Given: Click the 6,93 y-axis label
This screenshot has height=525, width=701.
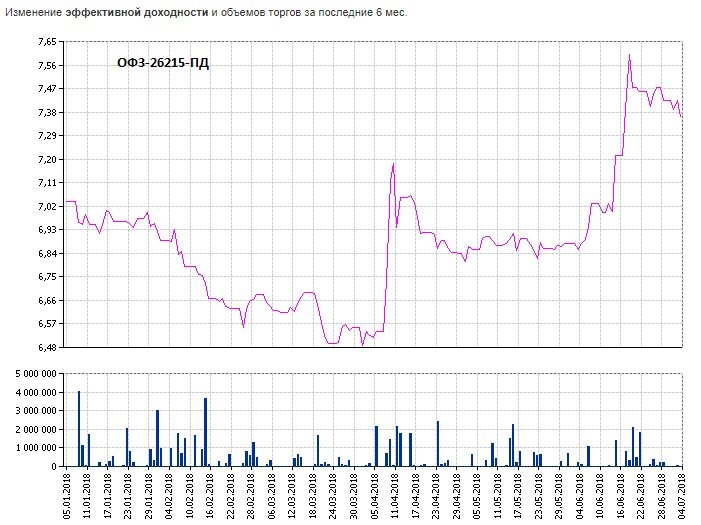Looking at the screenshot, I should click(x=47, y=230).
